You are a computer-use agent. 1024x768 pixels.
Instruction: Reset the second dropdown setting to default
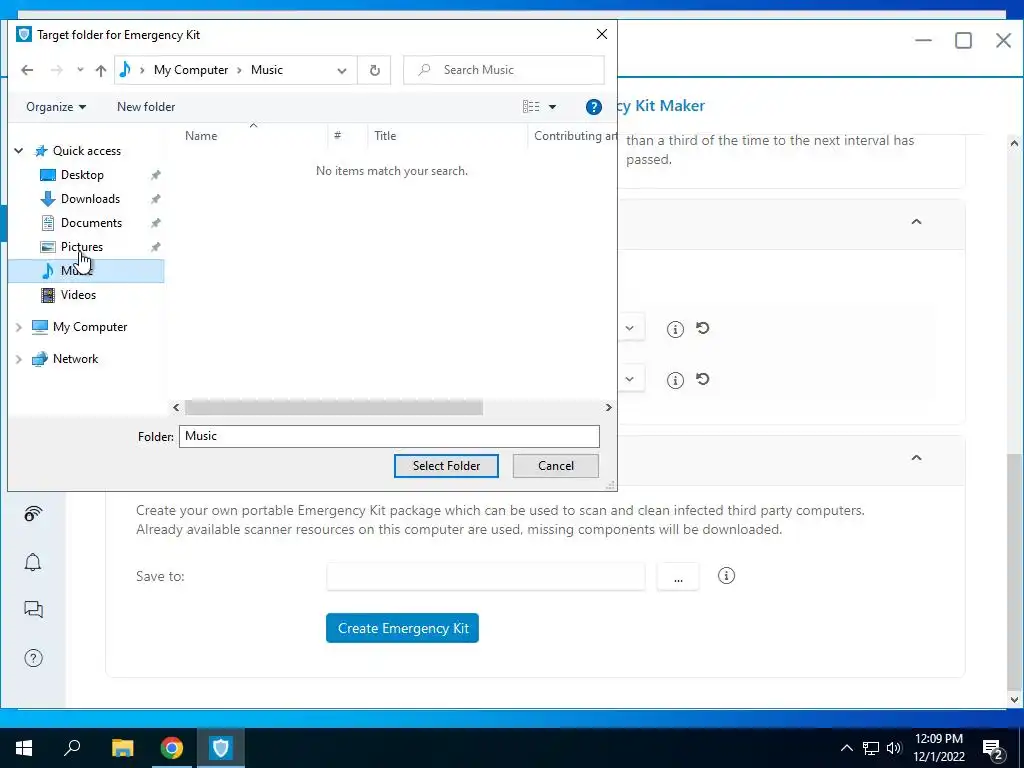(703, 379)
